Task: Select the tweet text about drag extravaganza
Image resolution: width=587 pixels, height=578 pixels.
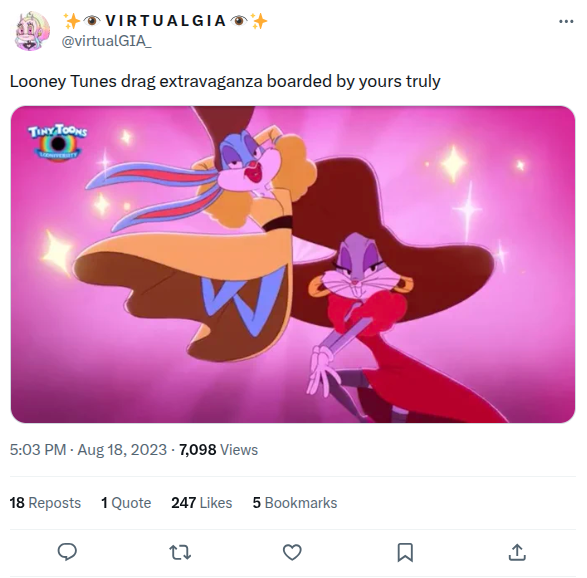Action: click(225, 81)
